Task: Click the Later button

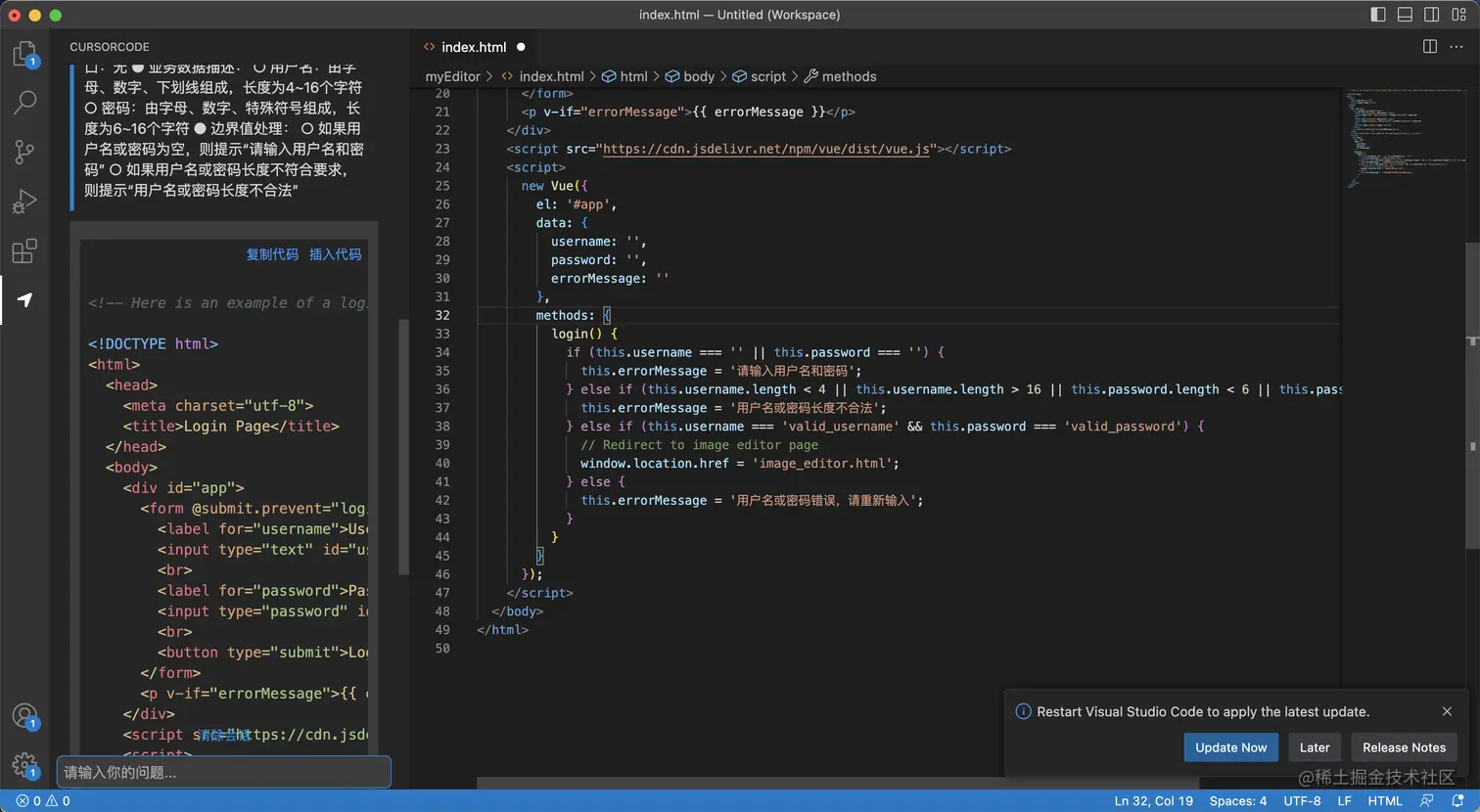Action: 1315,747
